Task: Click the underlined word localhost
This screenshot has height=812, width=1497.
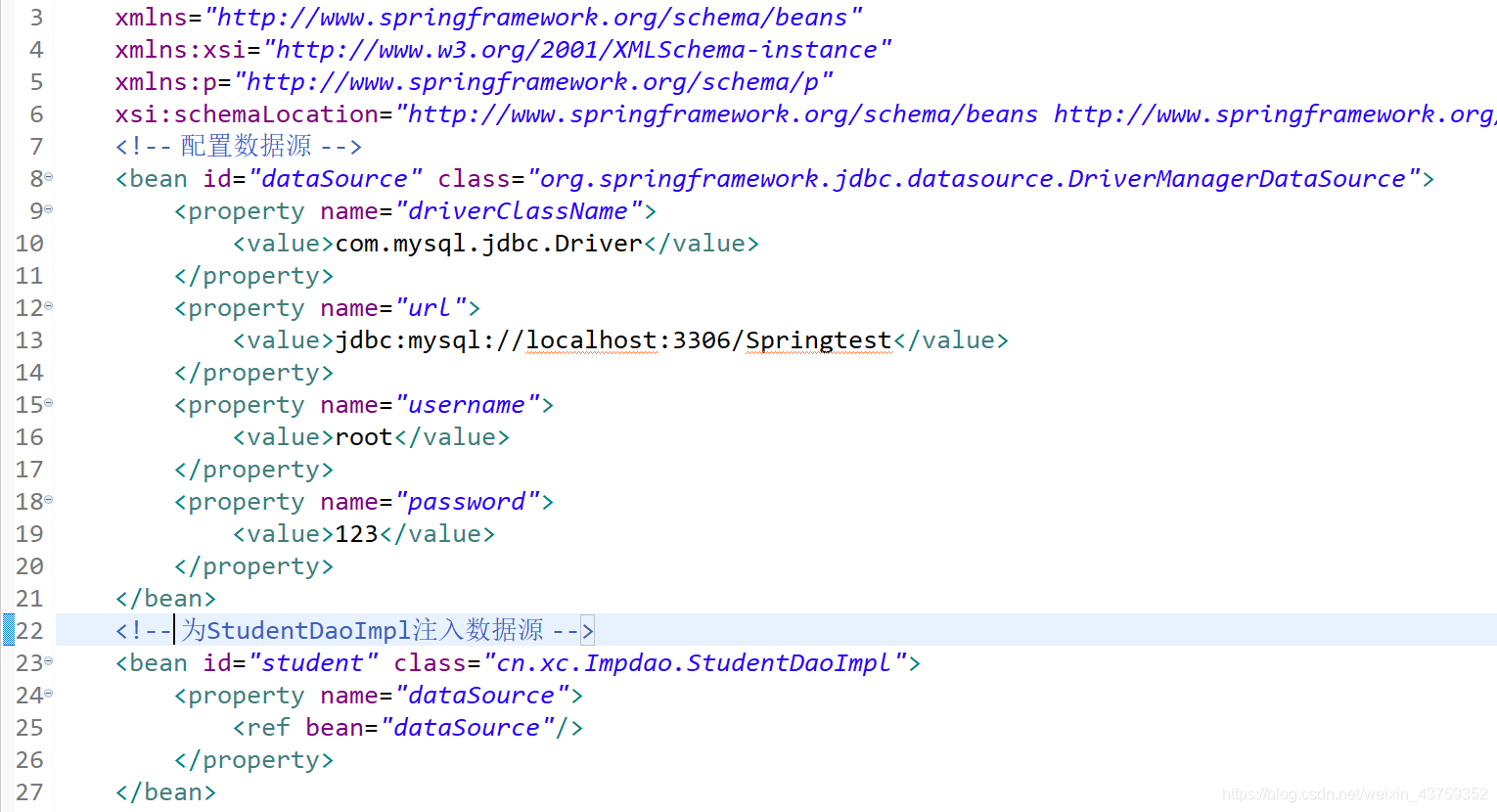Action: [591, 340]
